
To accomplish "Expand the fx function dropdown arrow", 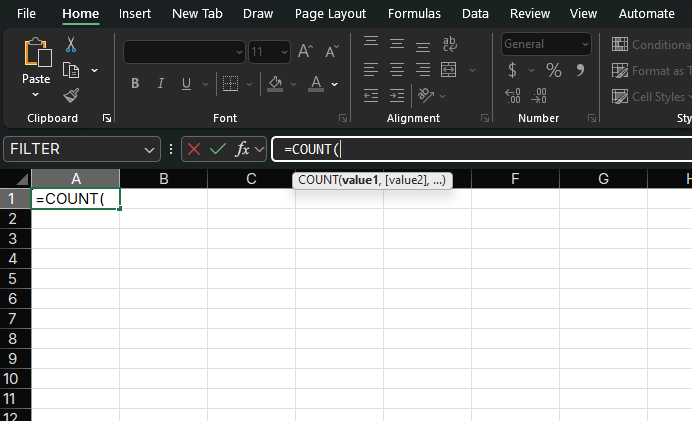I will pyautogui.click(x=260, y=149).
